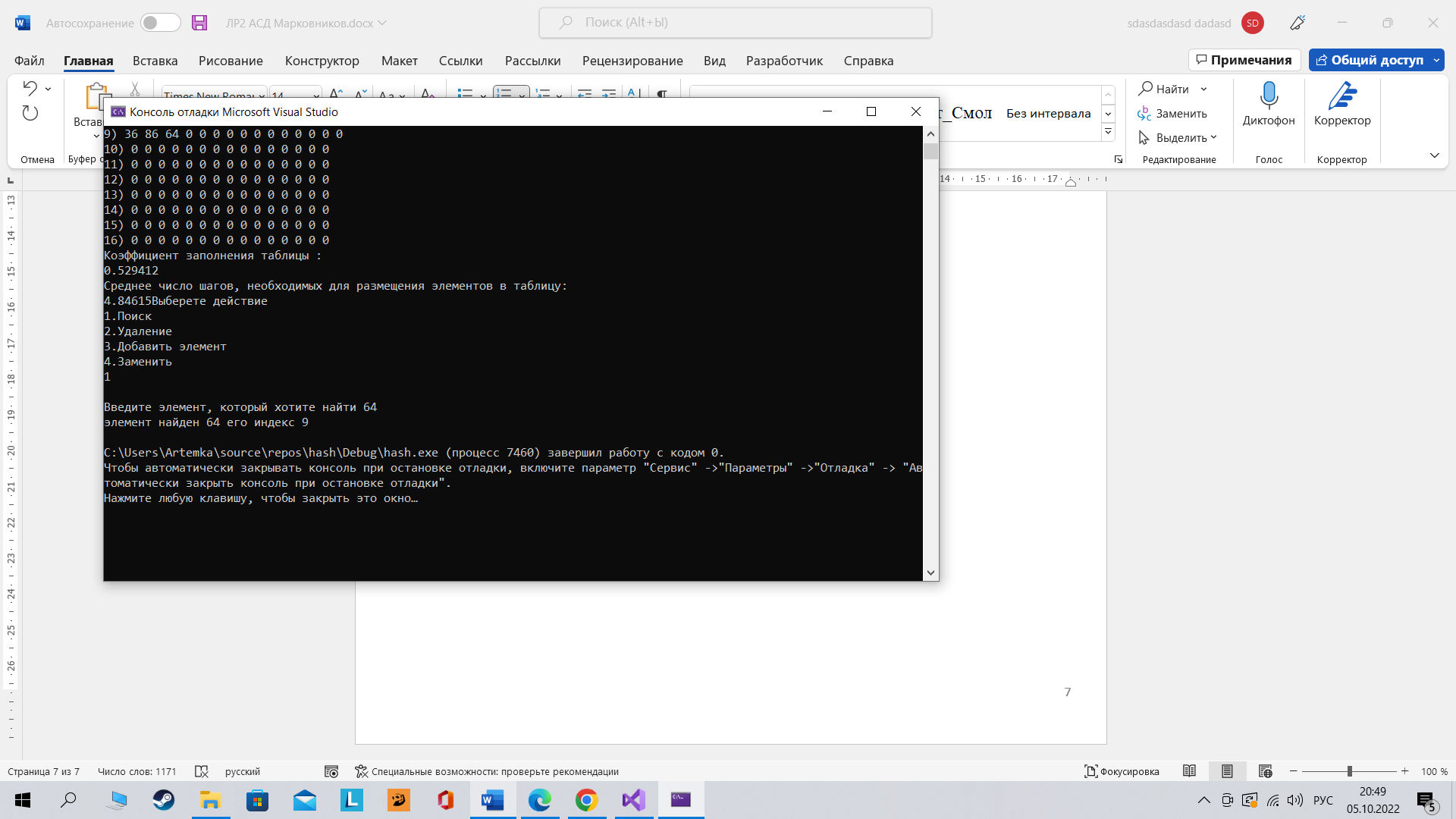Screen dimensions: 1456x819
Task: Click the 100 % zoom level
Action: click(1434, 771)
